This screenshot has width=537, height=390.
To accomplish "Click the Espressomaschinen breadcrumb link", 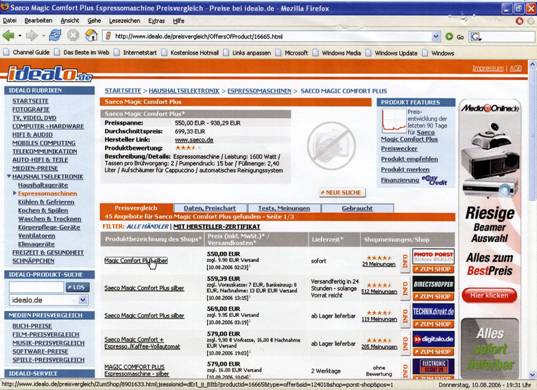I will click(x=259, y=91).
